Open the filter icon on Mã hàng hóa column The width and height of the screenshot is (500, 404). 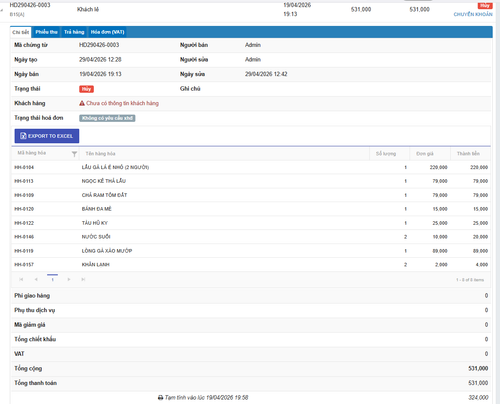coord(74,154)
